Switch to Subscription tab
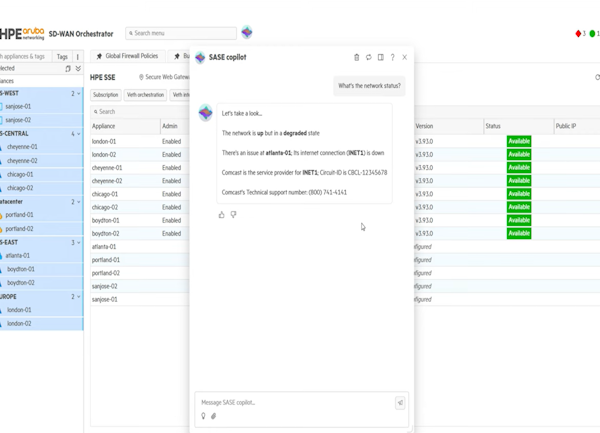The image size is (600, 433). [106, 95]
